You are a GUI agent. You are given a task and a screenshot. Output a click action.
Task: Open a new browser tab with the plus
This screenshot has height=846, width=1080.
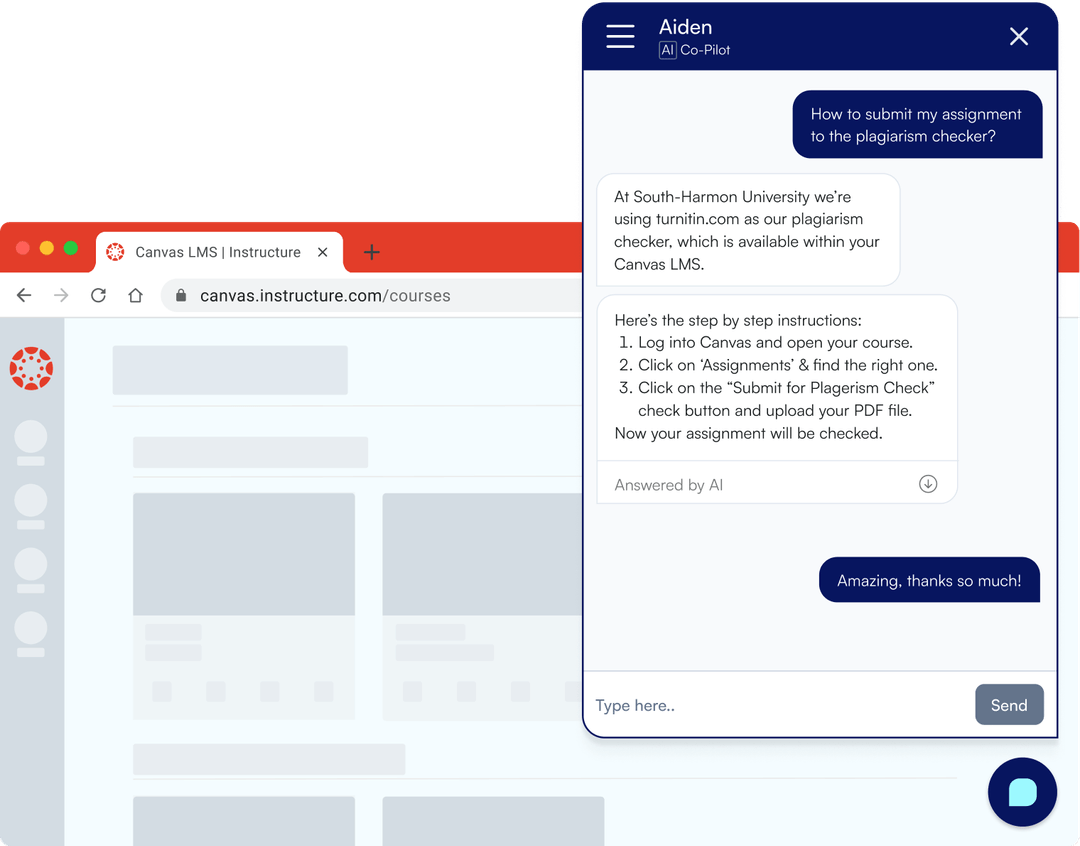371,252
